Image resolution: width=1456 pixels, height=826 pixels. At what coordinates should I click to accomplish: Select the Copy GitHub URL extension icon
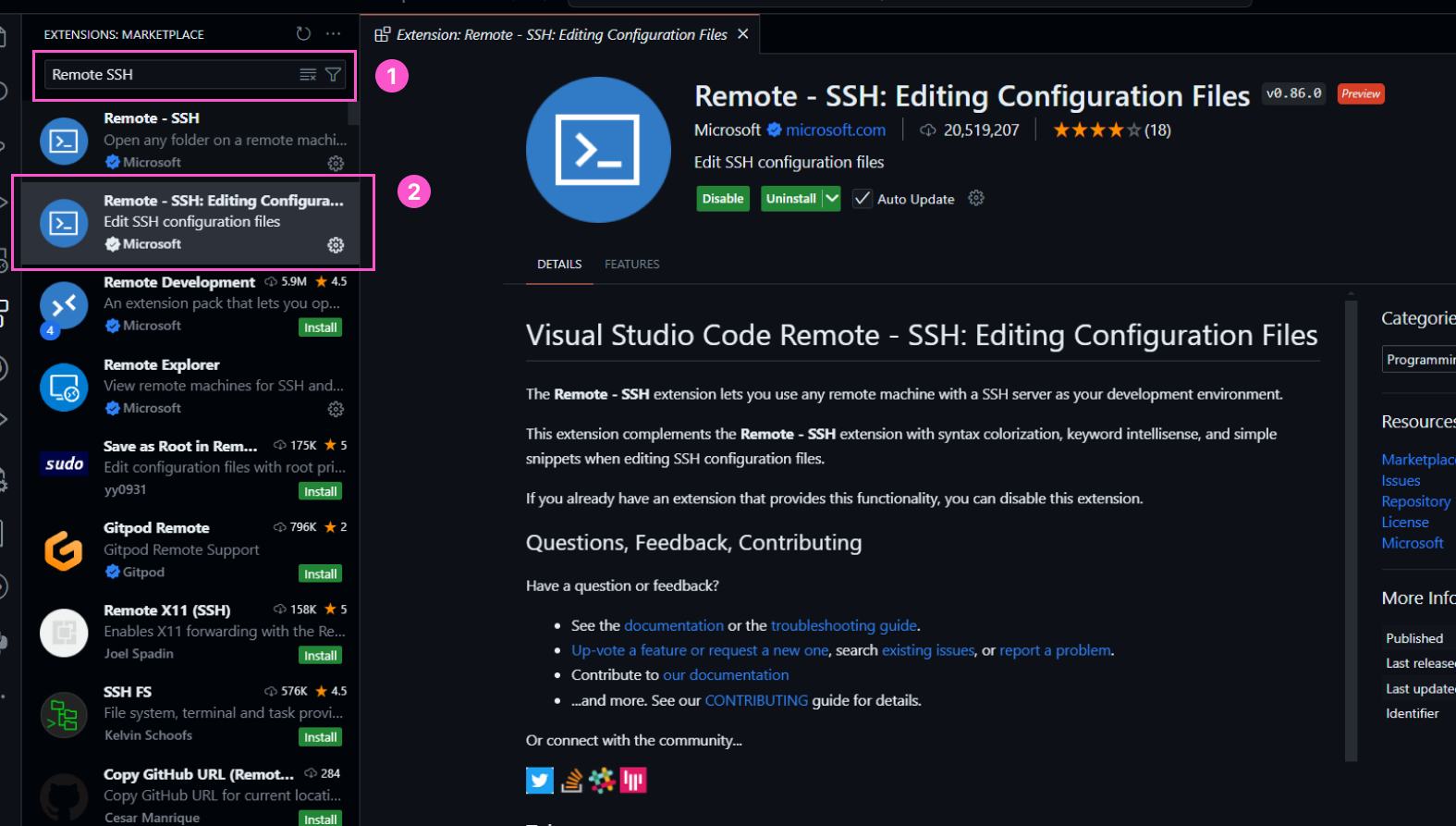pos(64,797)
